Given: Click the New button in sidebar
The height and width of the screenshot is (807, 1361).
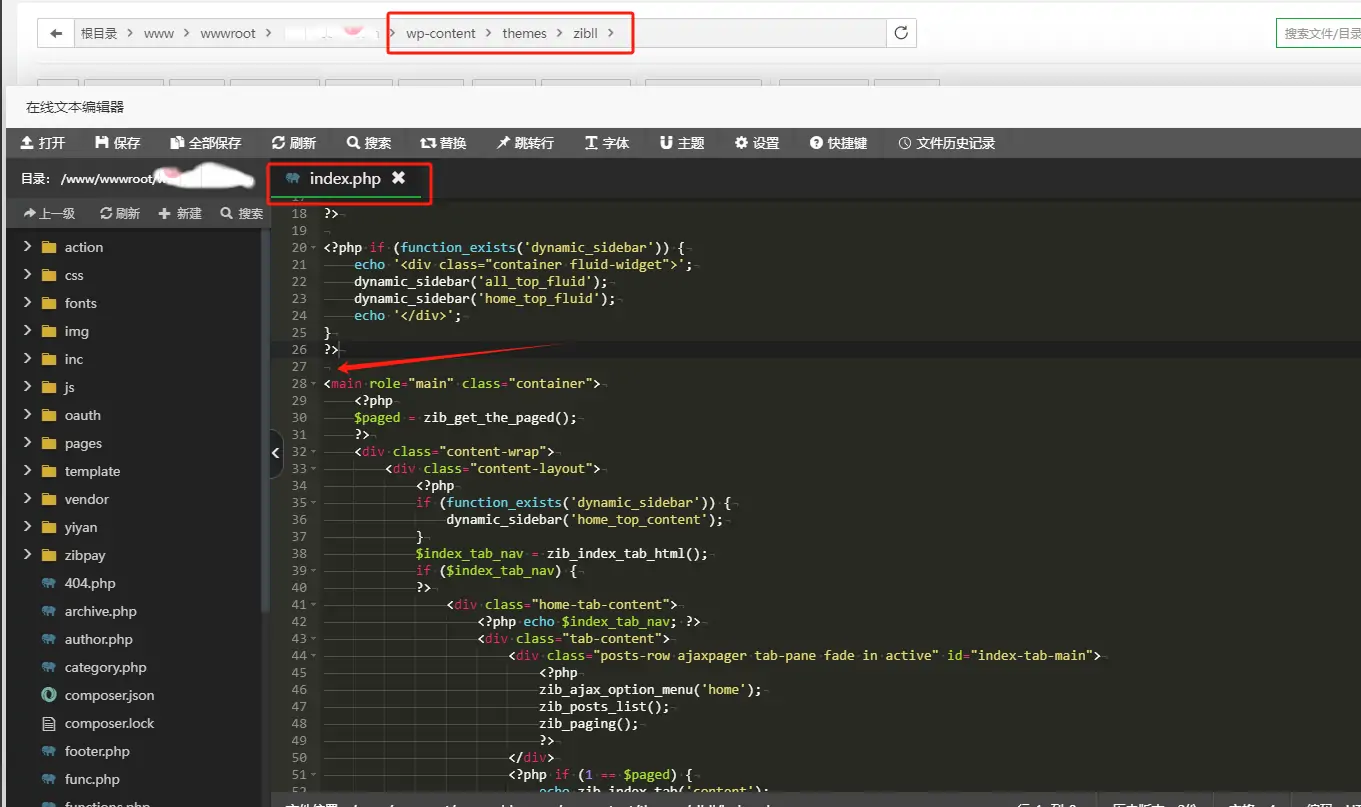Looking at the screenshot, I should pyautogui.click(x=180, y=213).
